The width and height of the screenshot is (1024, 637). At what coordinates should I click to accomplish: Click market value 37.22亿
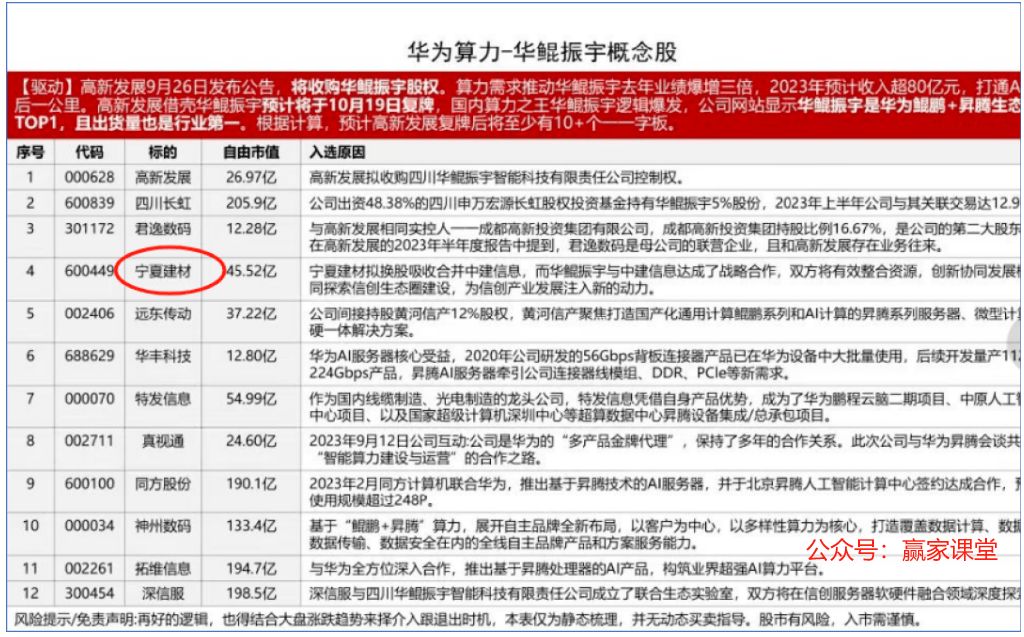(x=251, y=314)
